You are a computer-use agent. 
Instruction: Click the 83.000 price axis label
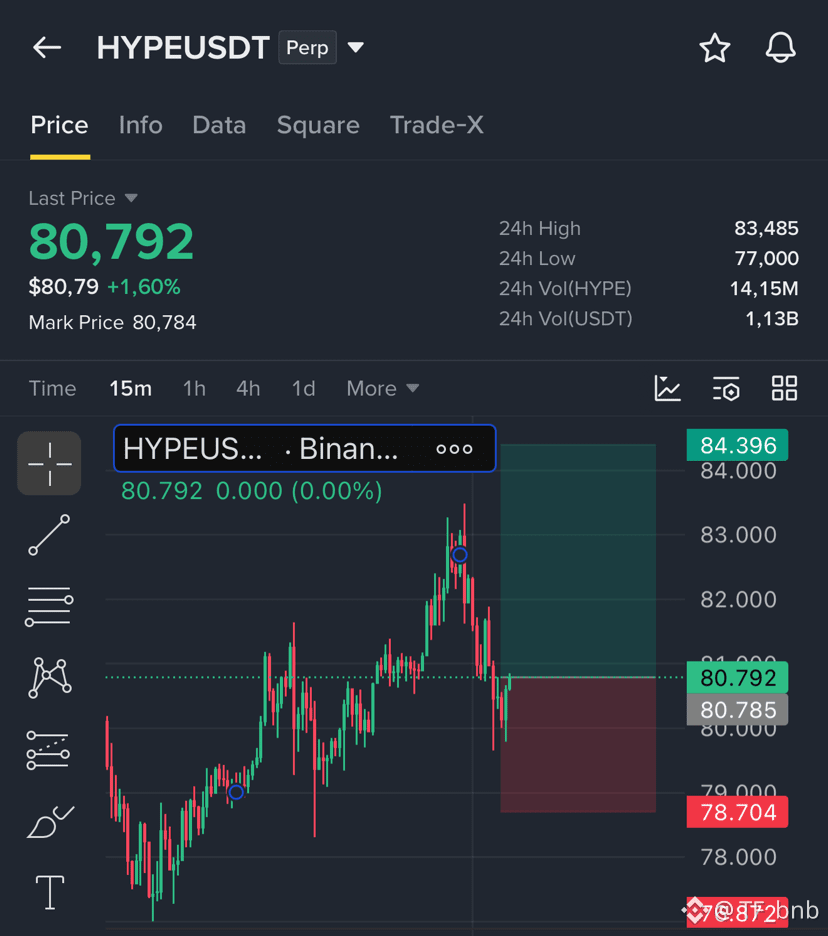point(738,535)
